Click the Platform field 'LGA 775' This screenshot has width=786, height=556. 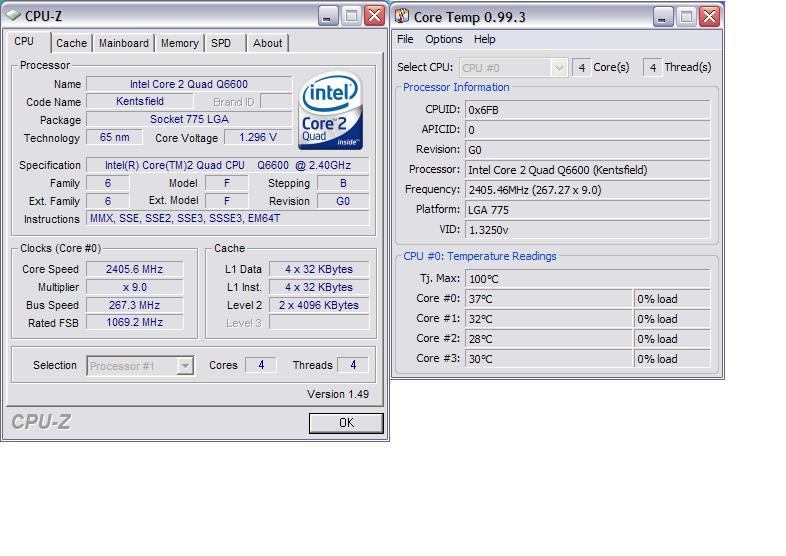coord(587,210)
